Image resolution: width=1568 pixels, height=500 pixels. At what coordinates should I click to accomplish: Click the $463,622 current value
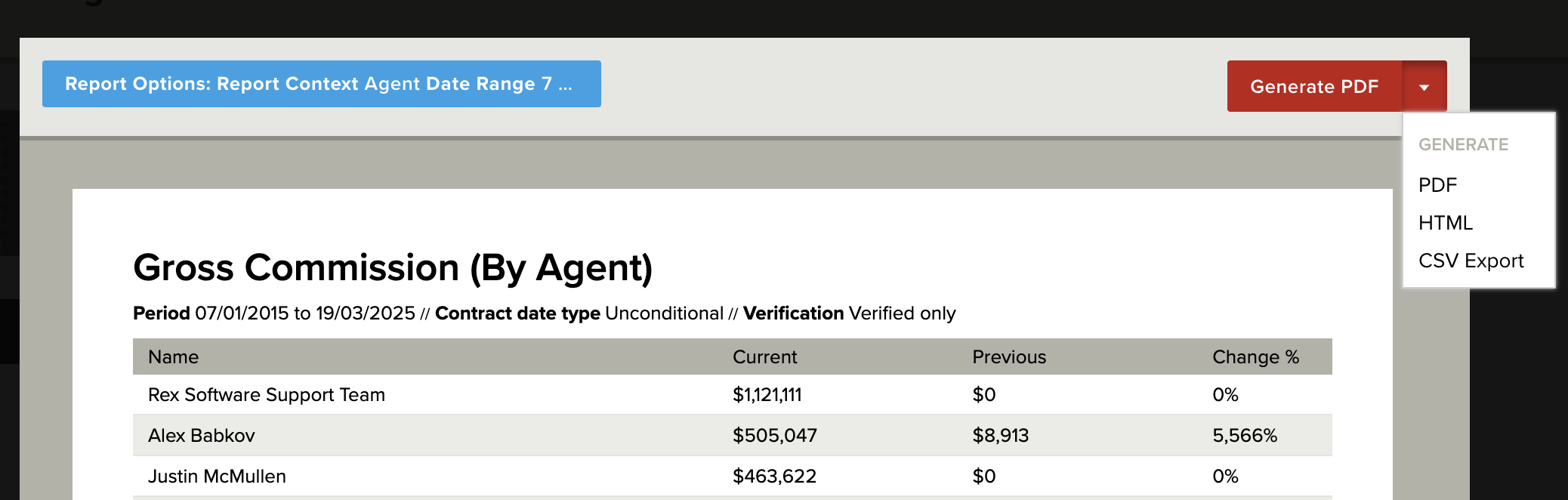[775, 477]
